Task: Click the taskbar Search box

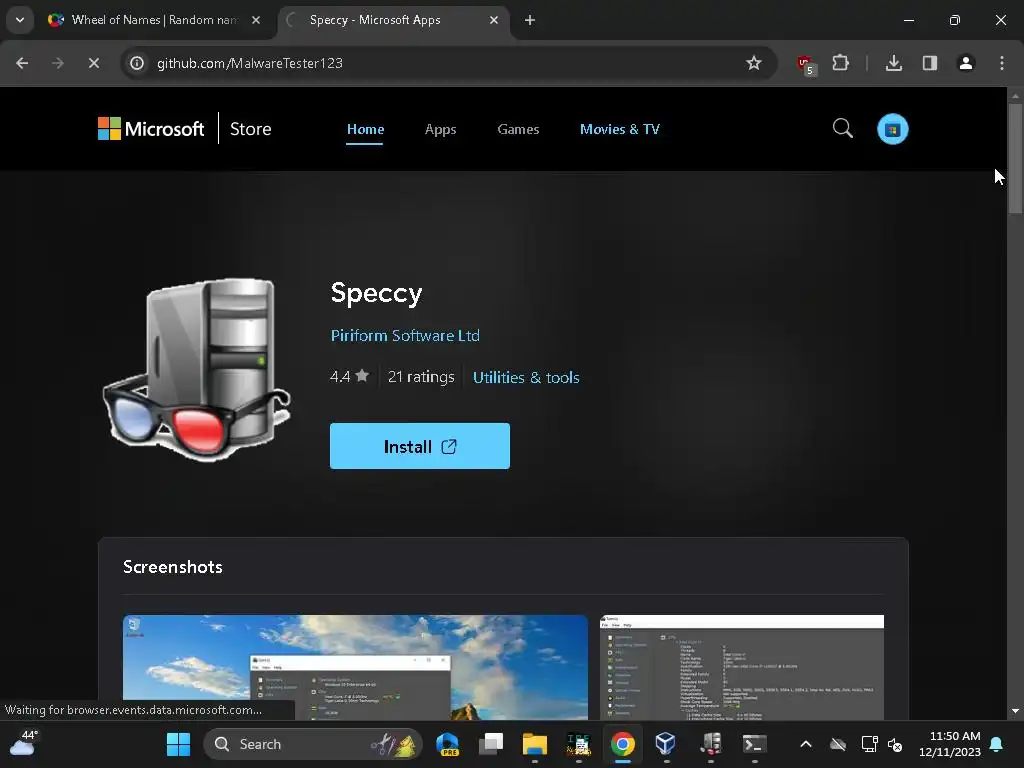Action: 313,744
